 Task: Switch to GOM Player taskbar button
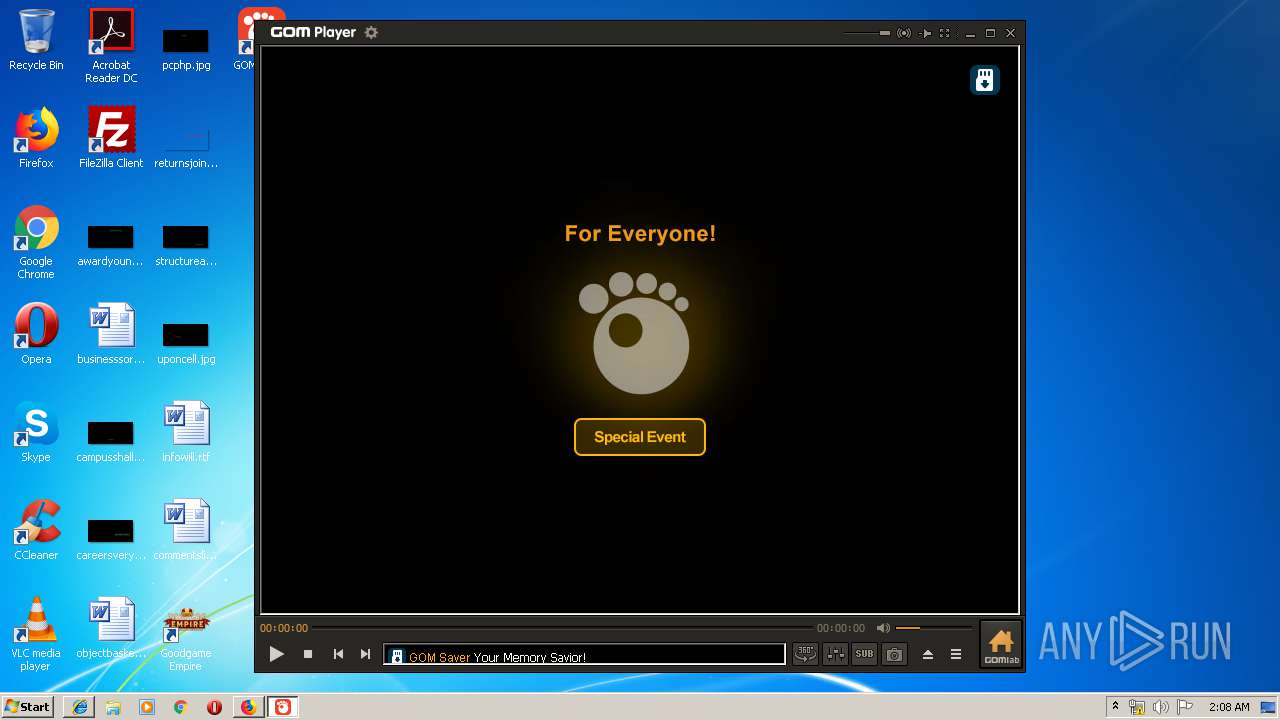[283, 707]
